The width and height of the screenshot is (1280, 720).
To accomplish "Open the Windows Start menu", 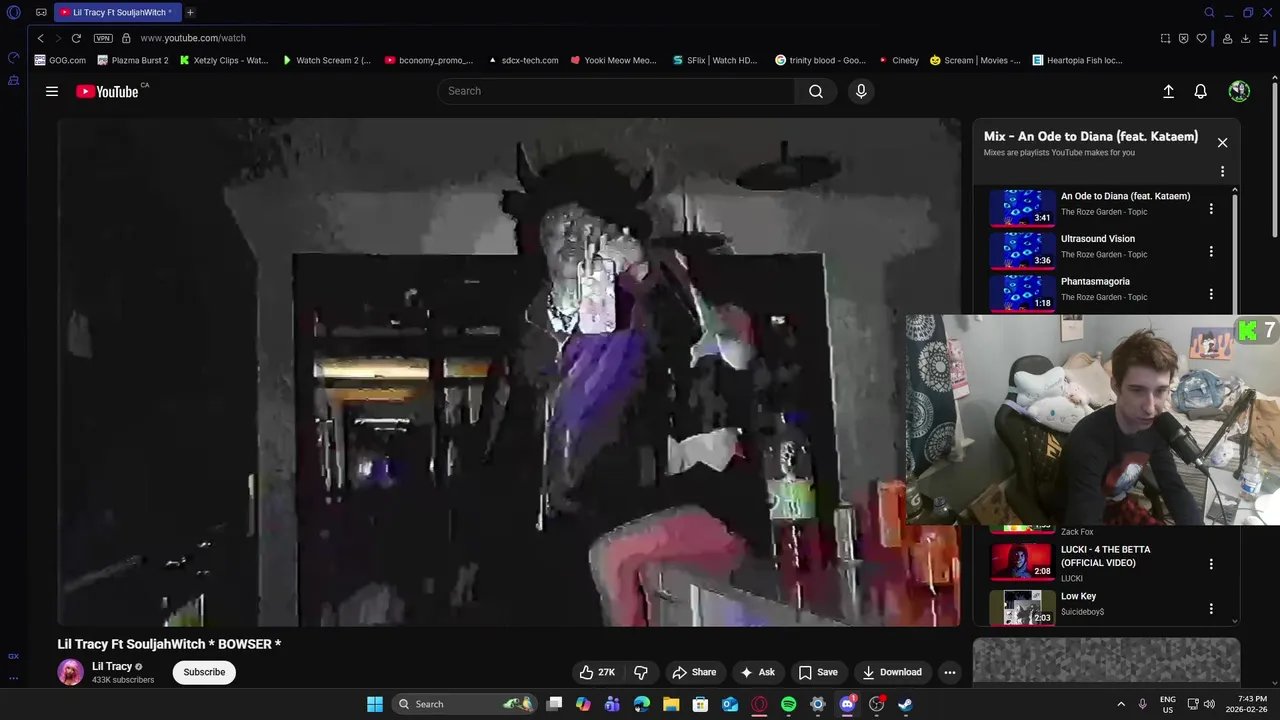I will (x=374, y=704).
